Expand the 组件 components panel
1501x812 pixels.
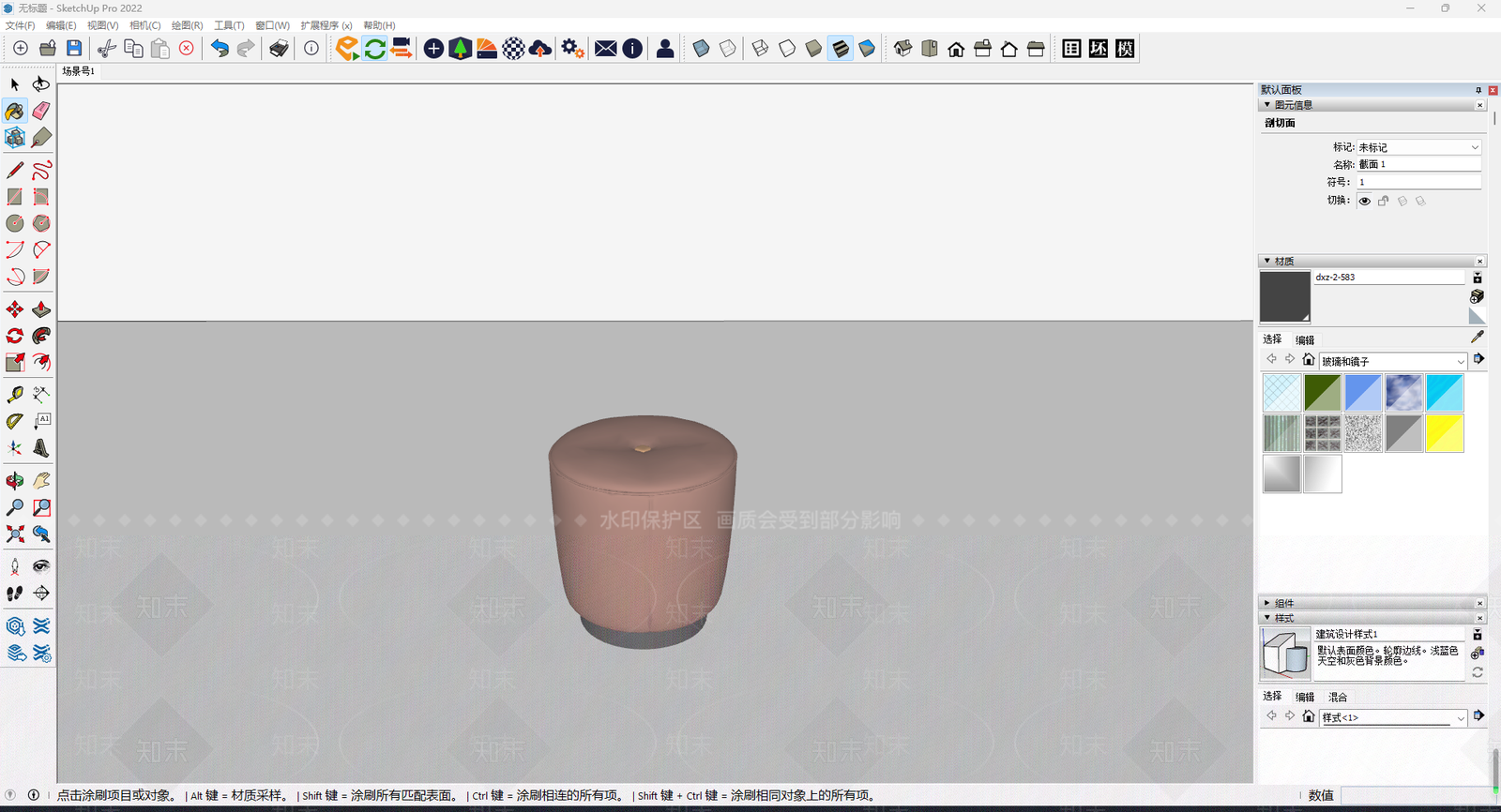pos(1283,603)
